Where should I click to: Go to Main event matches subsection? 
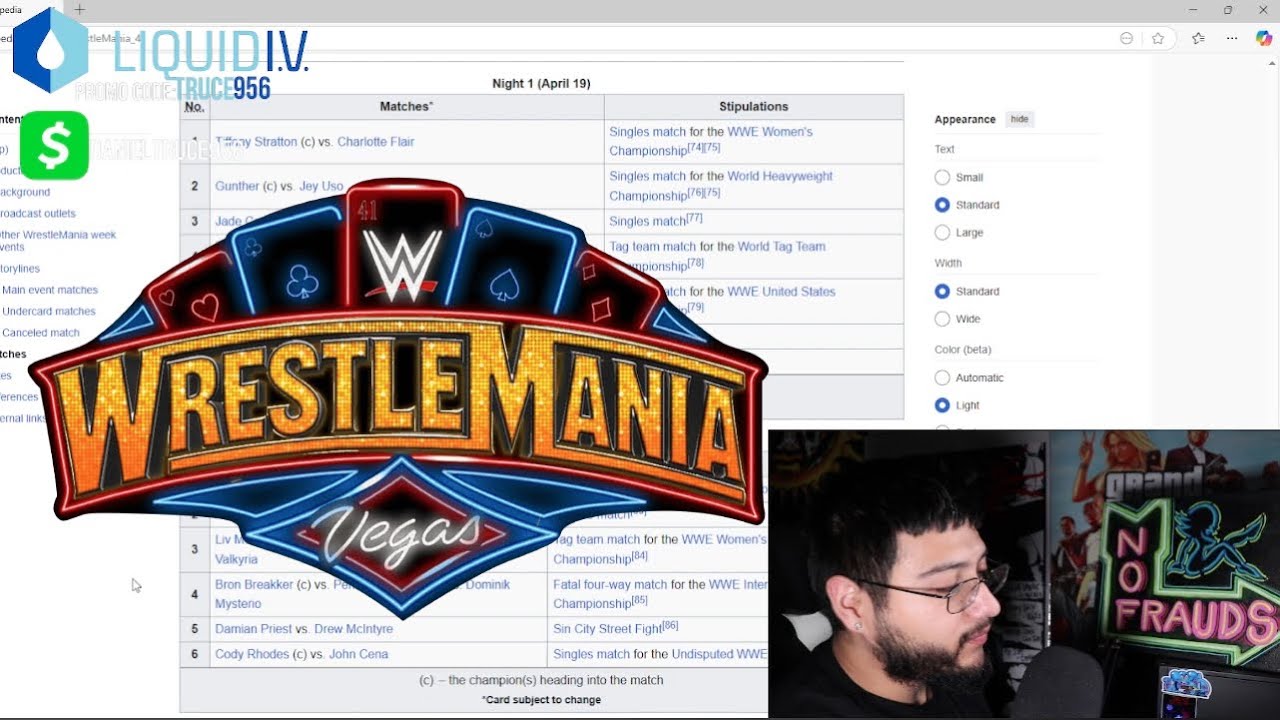50,290
